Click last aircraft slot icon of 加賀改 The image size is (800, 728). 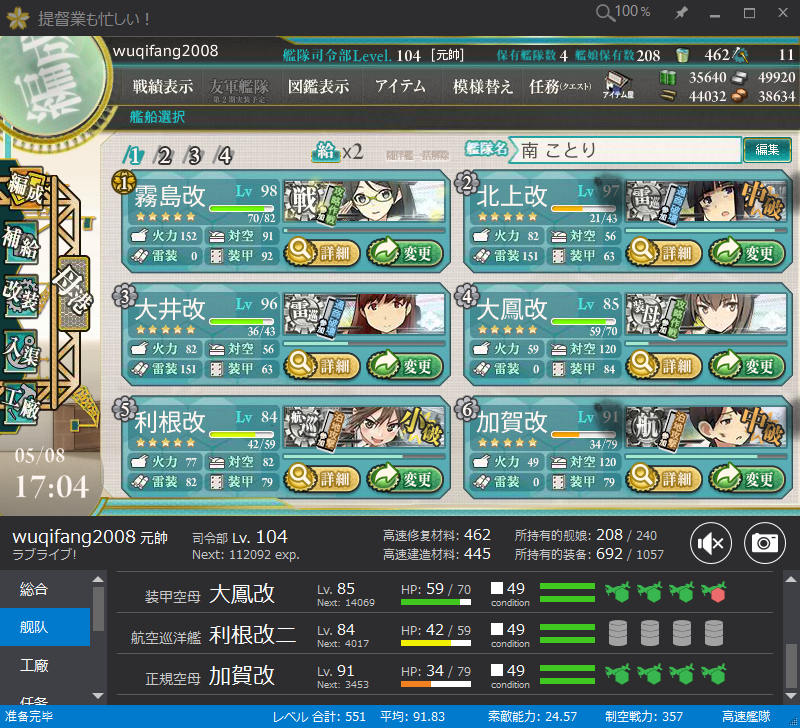[714, 674]
